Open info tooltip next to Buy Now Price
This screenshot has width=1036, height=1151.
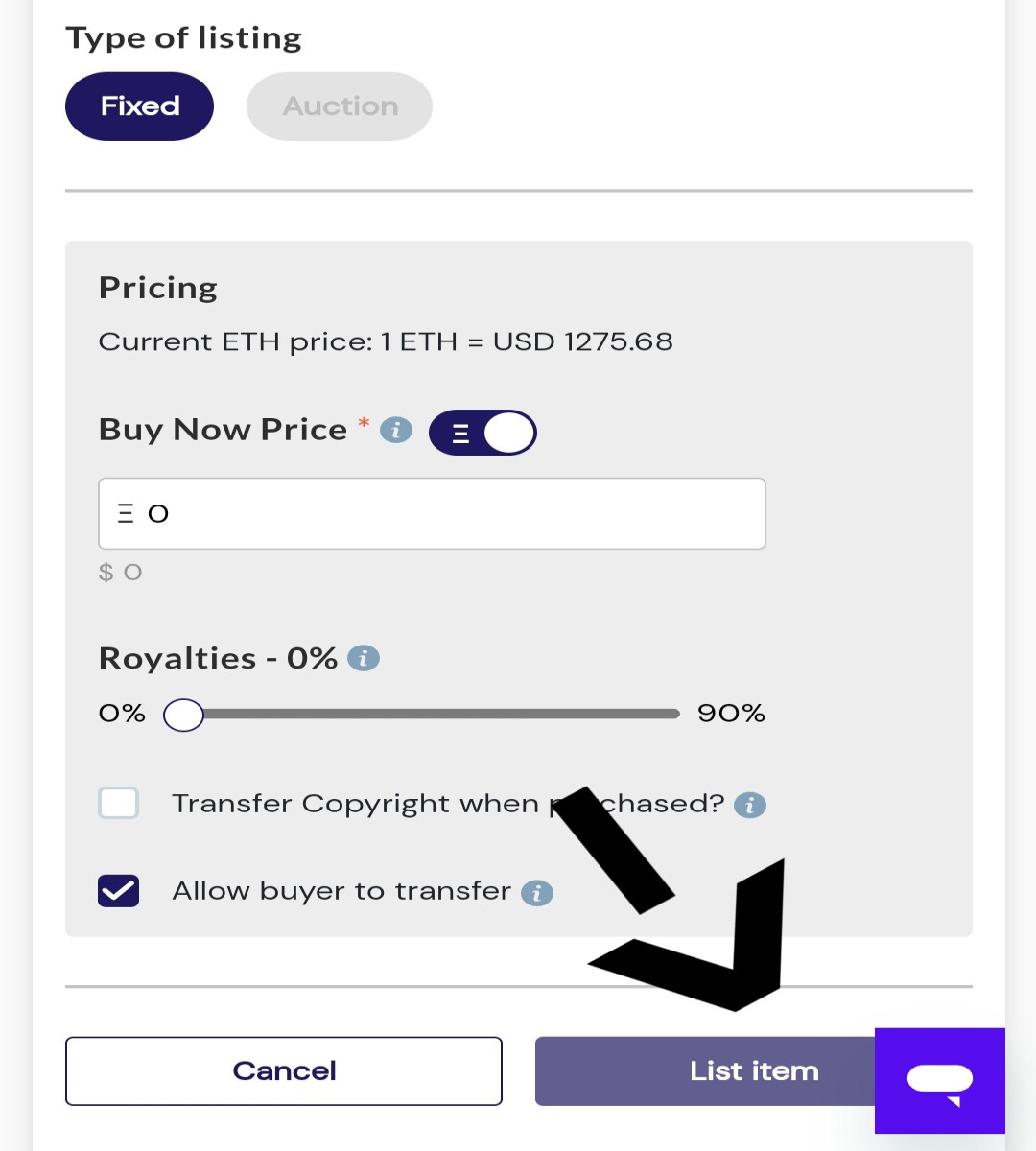[396, 431]
